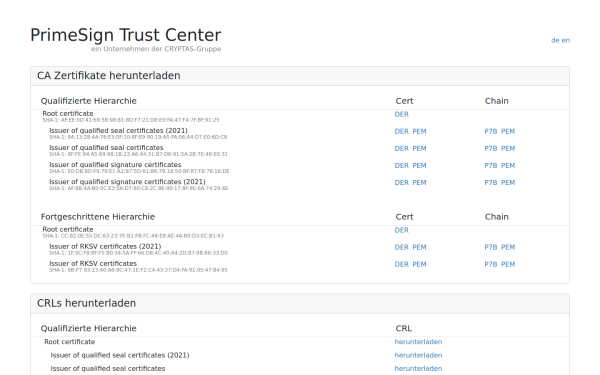Download P7B chain for qualified signature certificates (2021)
Image resolution: width=600 pixels, height=375 pixels.
(491, 183)
